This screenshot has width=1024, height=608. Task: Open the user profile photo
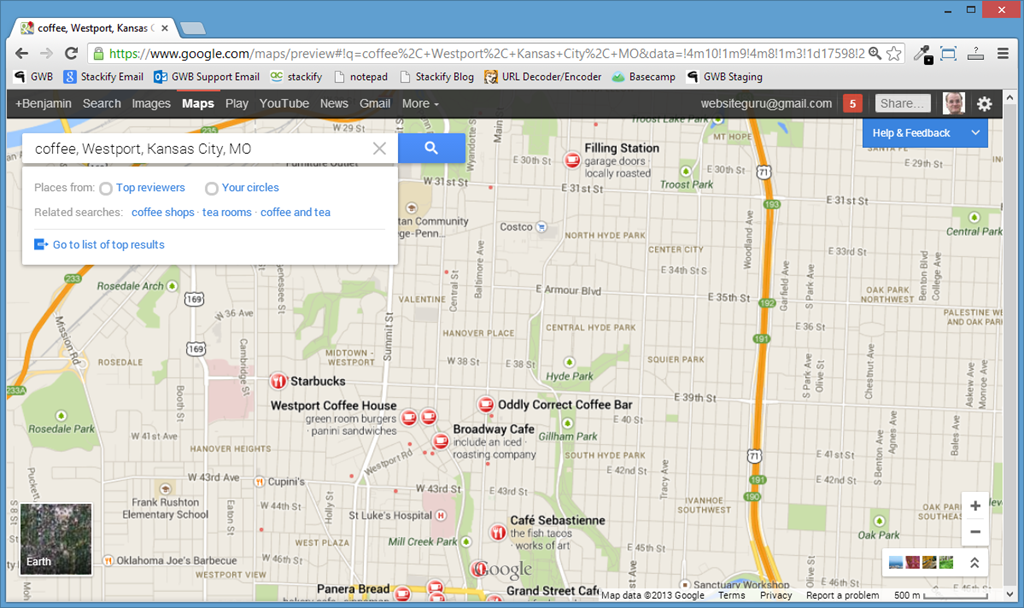(x=954, y=103)
